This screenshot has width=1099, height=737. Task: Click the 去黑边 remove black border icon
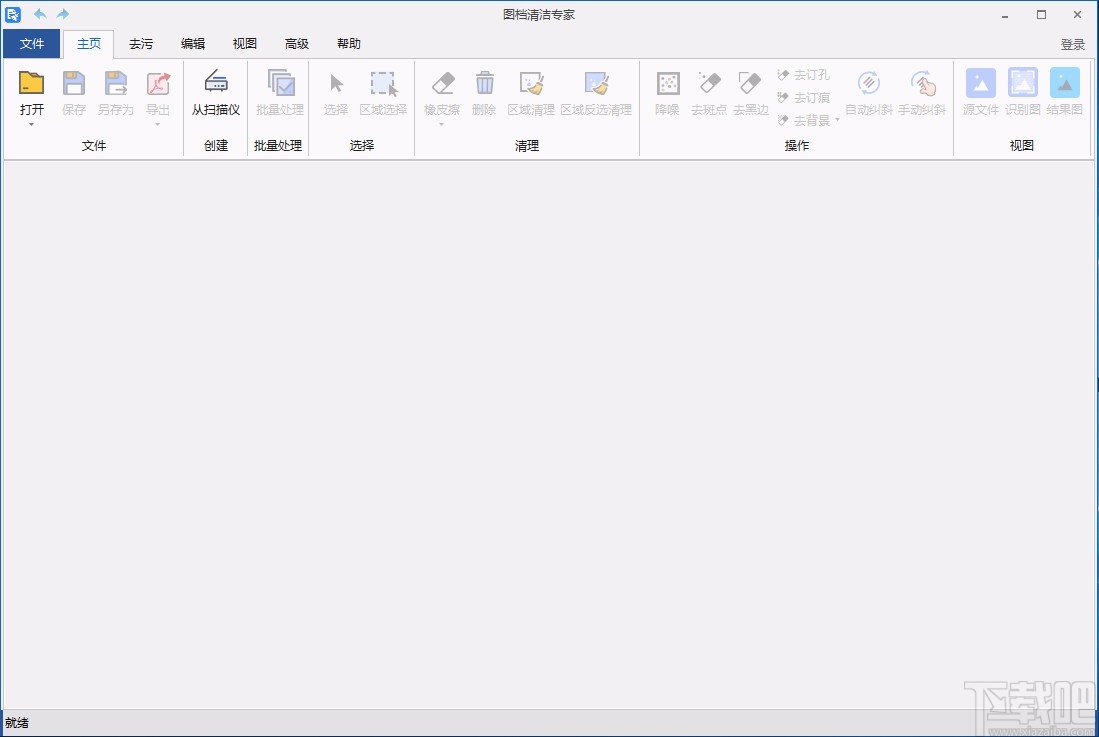[750, 95]
